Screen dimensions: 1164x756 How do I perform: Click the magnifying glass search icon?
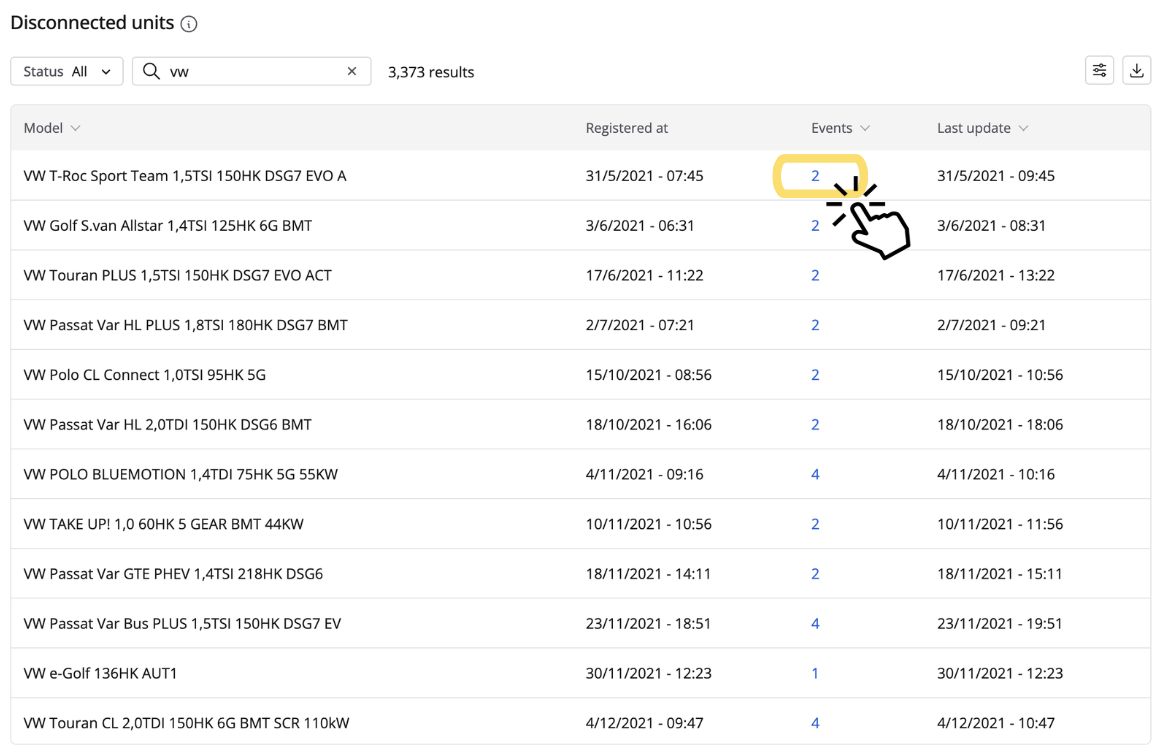(x=151, y=71)
